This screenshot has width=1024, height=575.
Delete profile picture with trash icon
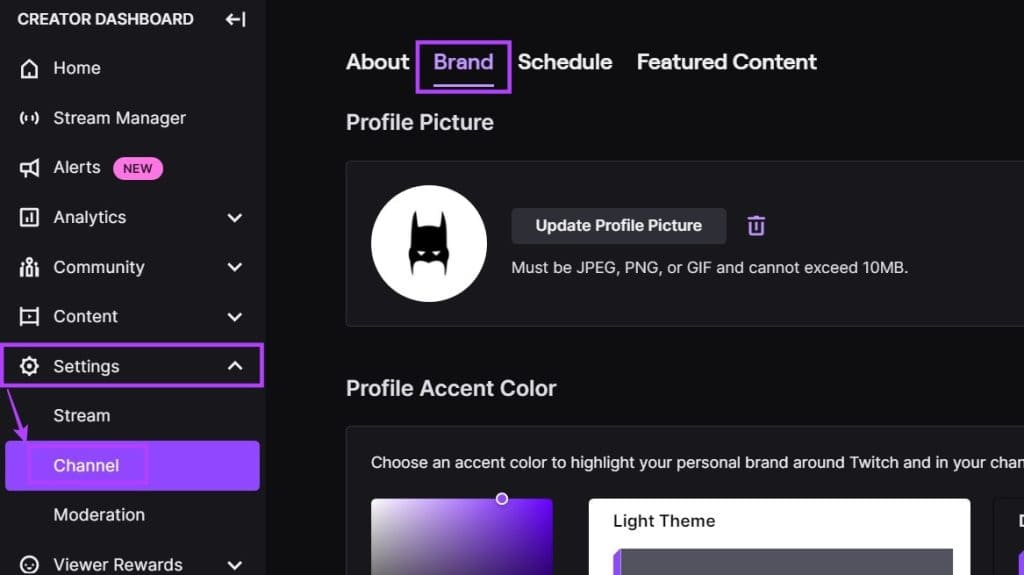click(x=756, y=225)
